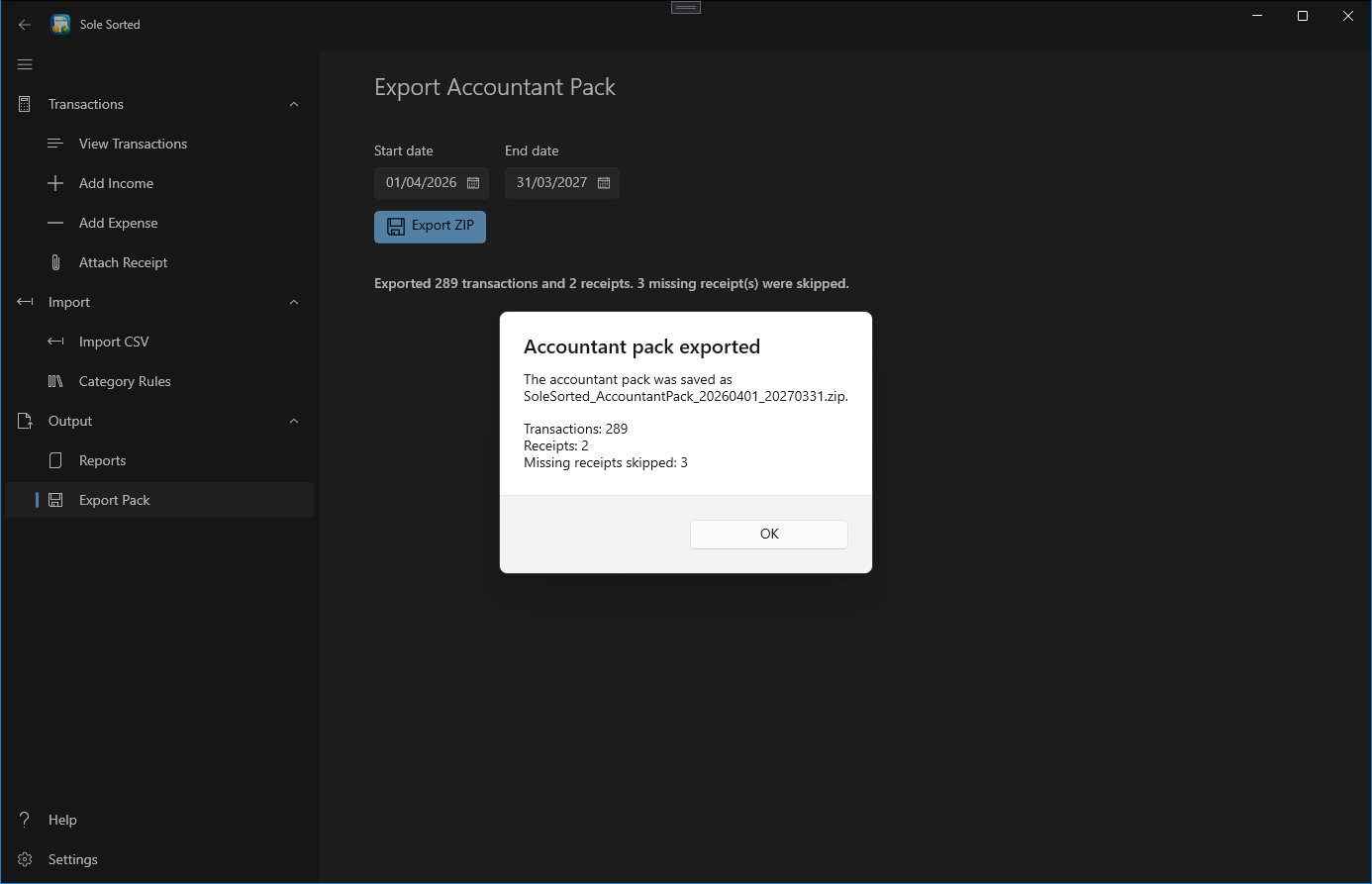Minimize the Sole Sorted window
Screen dimensions: 1372x884
[x=1257, y=16]
